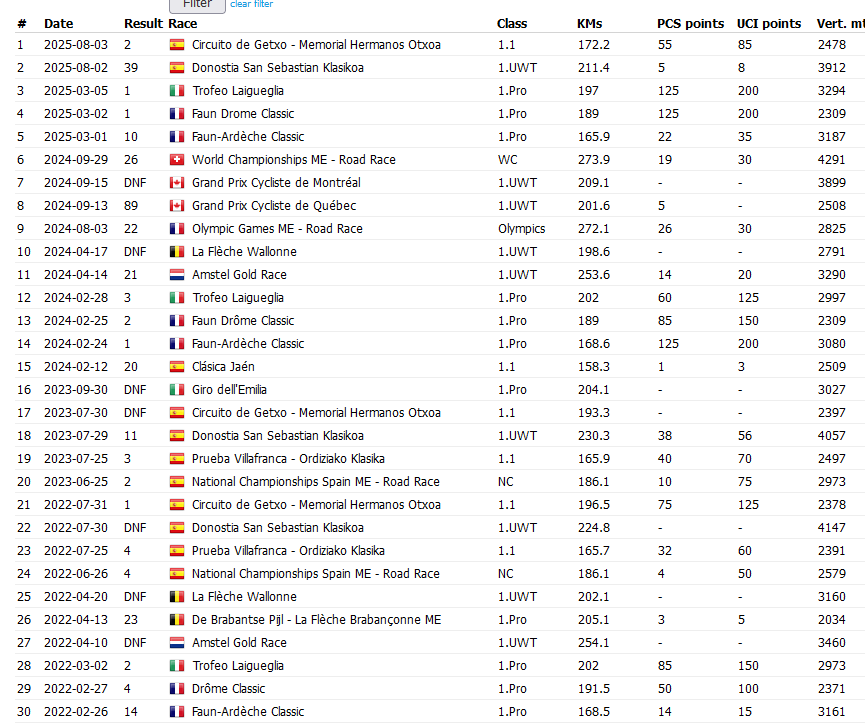
Task: Click France flag beside Faun Drôme Classic 2024
Action: pyautogui.click(x=177, y=321)
